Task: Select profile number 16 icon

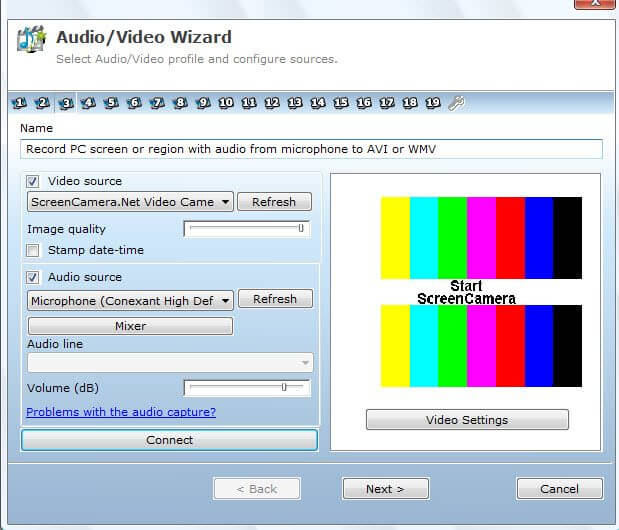Action: pos(364,103)
